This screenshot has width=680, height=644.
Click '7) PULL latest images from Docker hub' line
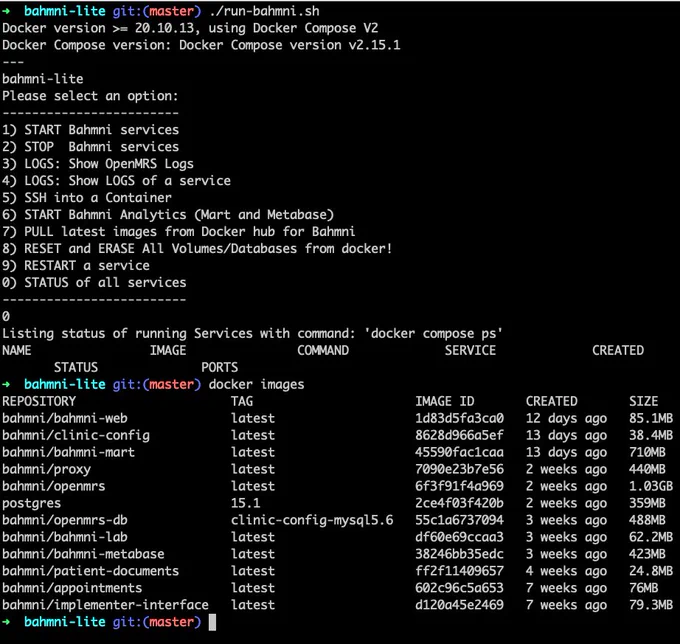(178, 232)
